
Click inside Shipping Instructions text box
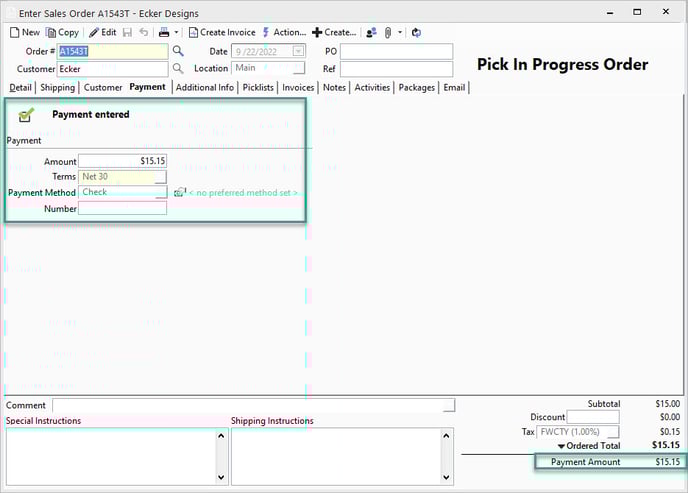[337, 457]
